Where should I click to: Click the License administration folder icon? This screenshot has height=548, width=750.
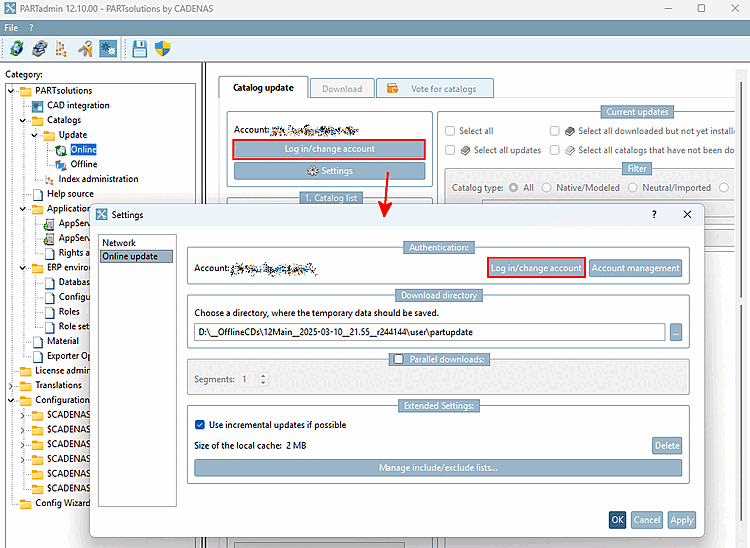coord(26,371)
